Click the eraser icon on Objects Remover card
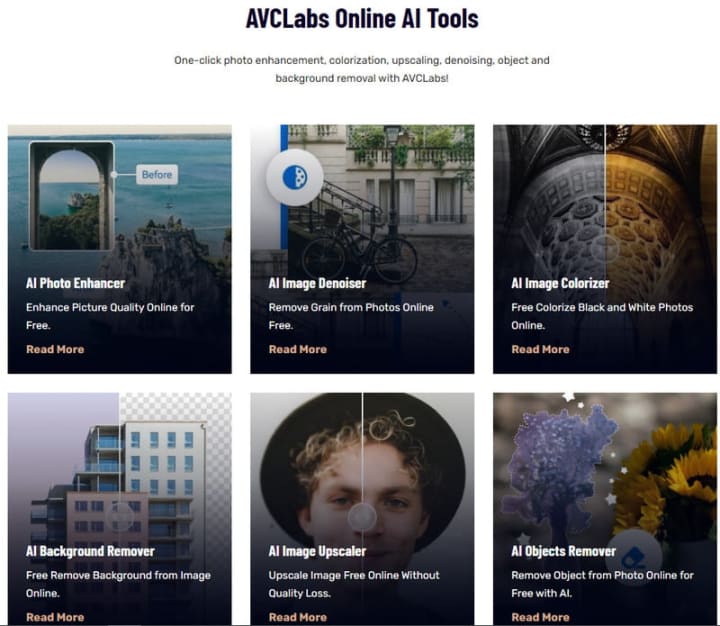 [633, 557]
